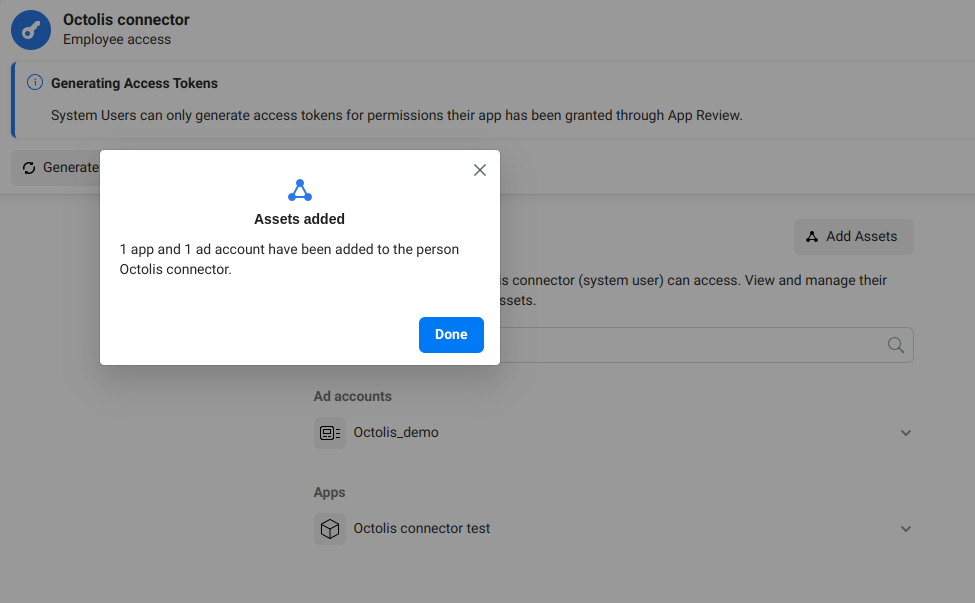This screenshot has width=975, height=603.
Task: Click the Employee access label
Action: point(117,40)
